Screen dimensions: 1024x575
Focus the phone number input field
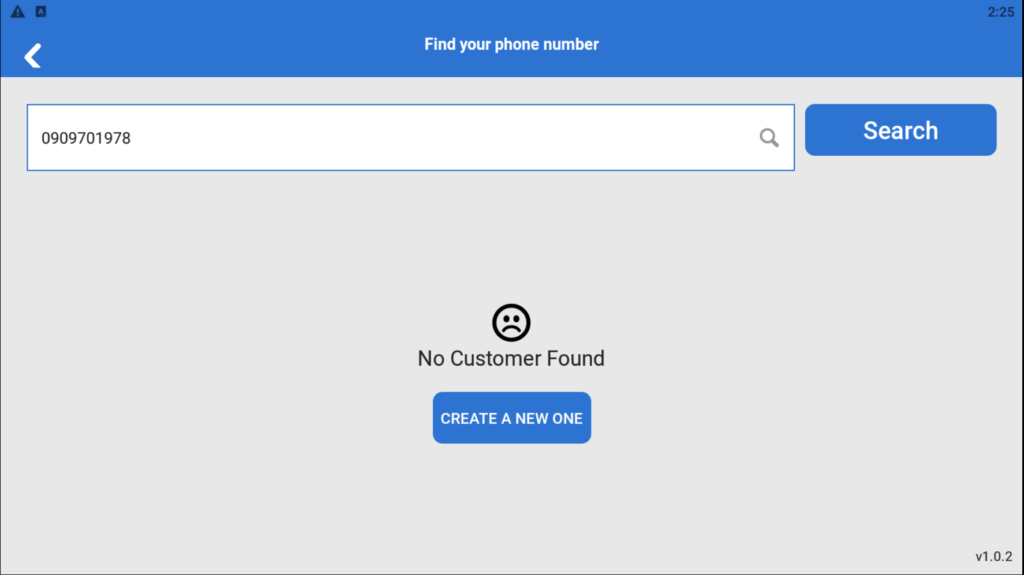click(410, 137)
